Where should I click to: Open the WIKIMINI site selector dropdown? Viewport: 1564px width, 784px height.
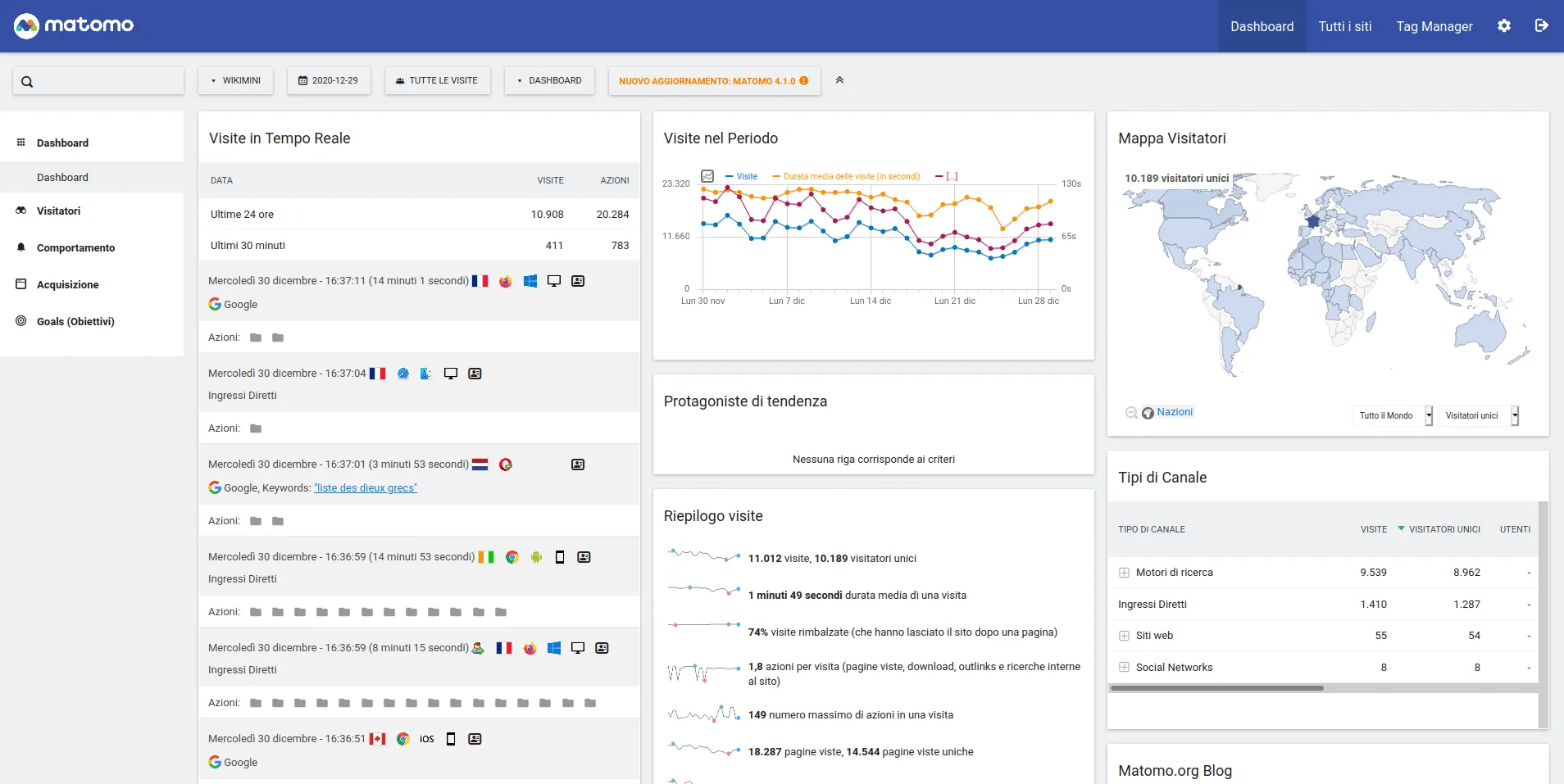coord(235,80)
